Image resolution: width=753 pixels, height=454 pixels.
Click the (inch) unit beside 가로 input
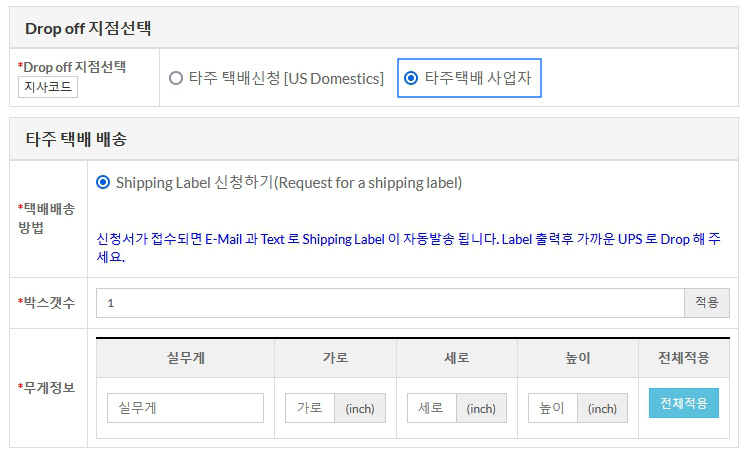(x=360, y=408)
